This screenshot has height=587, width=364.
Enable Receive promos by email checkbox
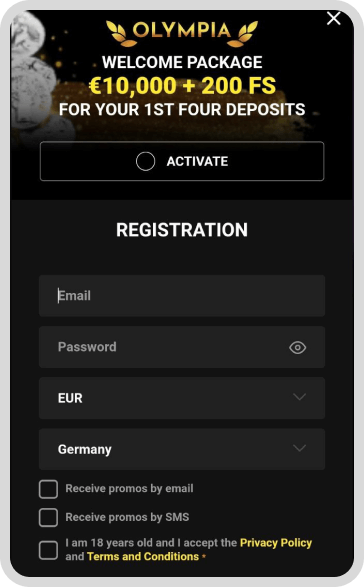pyautogui.click(x=48, y=489)
